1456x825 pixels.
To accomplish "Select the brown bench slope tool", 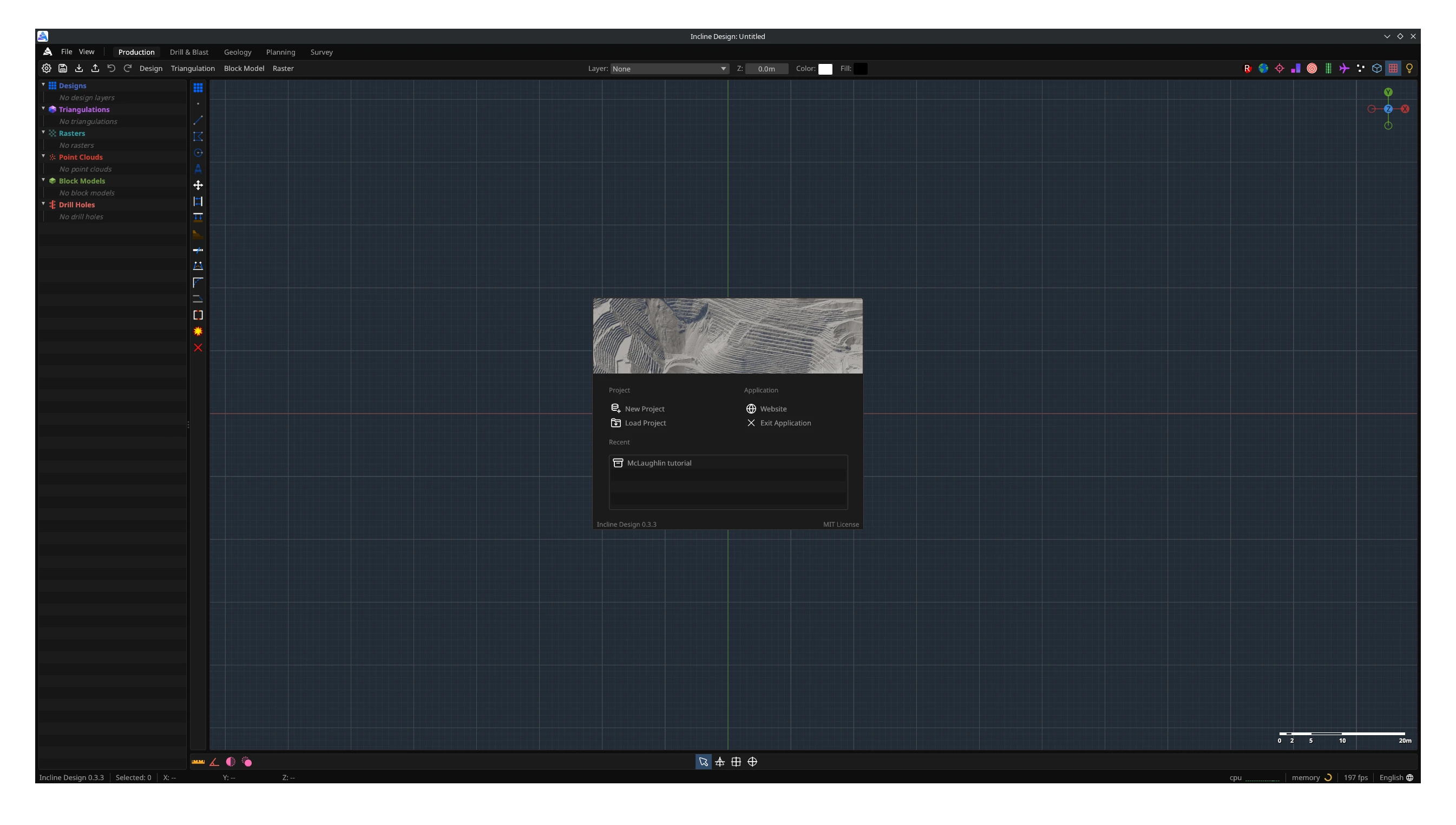I will point(198,234).
